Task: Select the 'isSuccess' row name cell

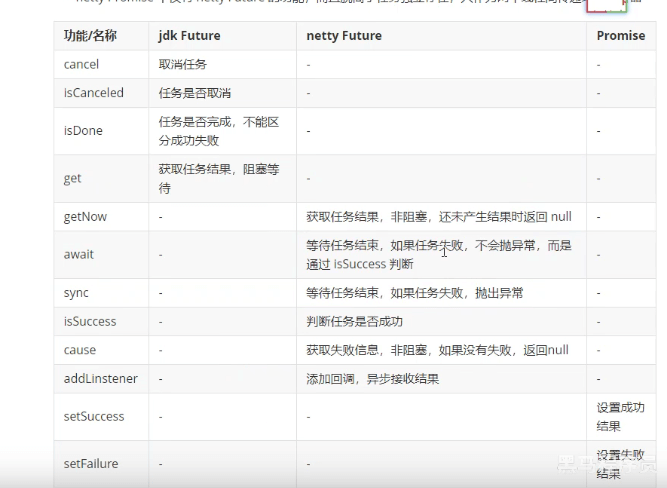Action: (101, 322)
